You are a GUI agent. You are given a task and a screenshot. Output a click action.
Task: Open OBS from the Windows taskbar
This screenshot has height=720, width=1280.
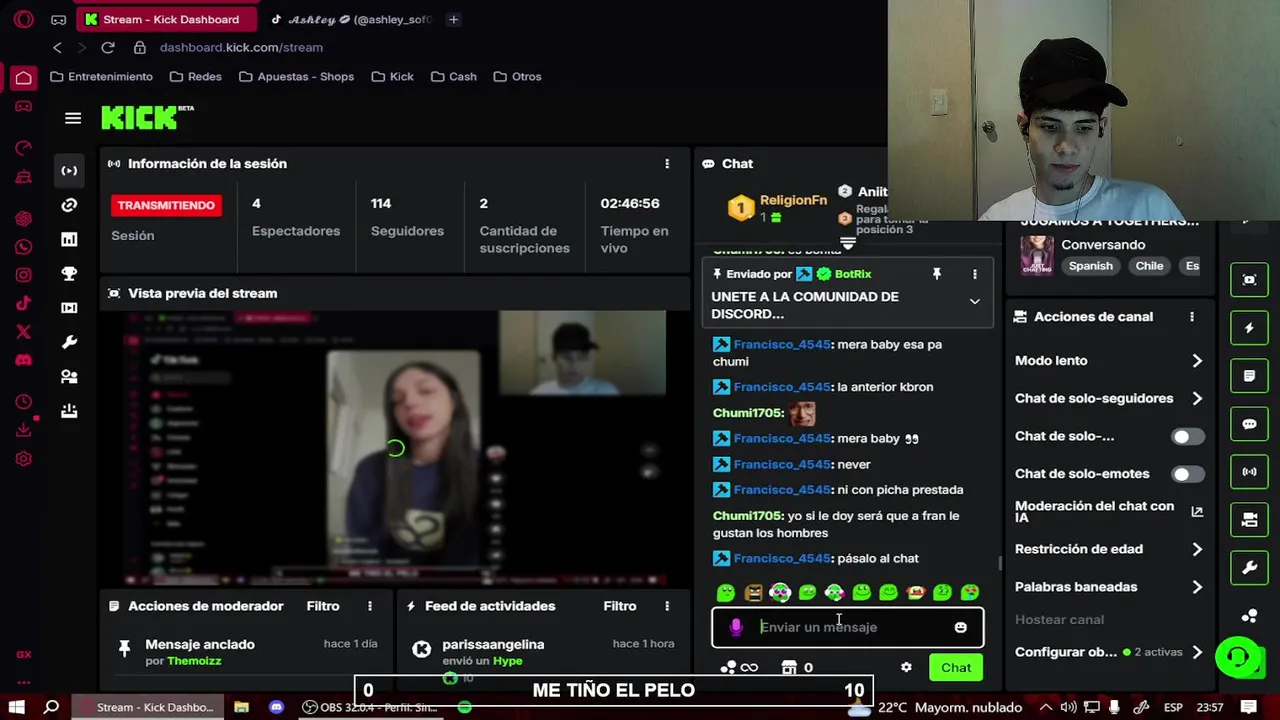point(369,707)
